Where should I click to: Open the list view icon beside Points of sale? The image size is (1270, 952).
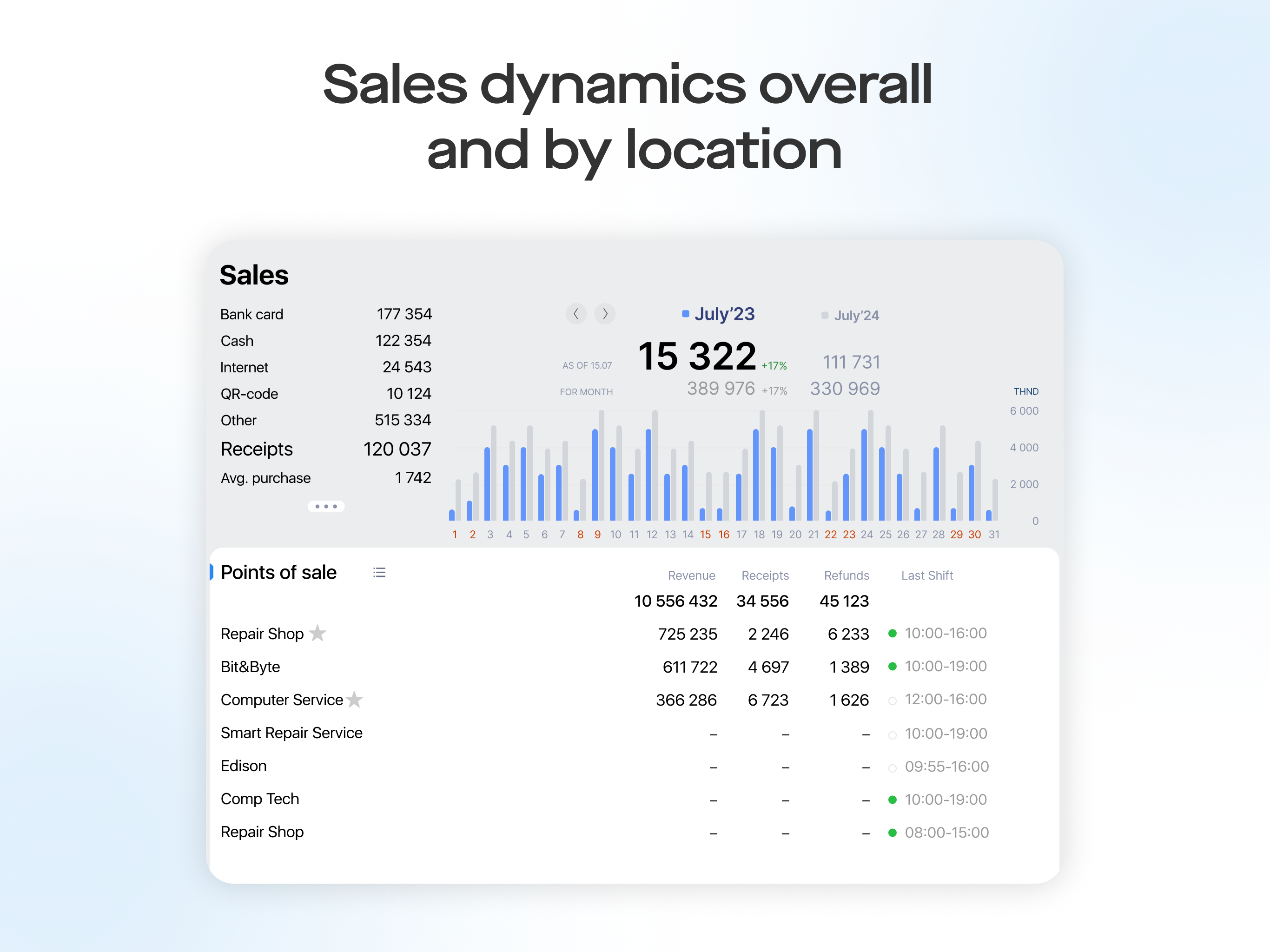[x=379, y=573]
